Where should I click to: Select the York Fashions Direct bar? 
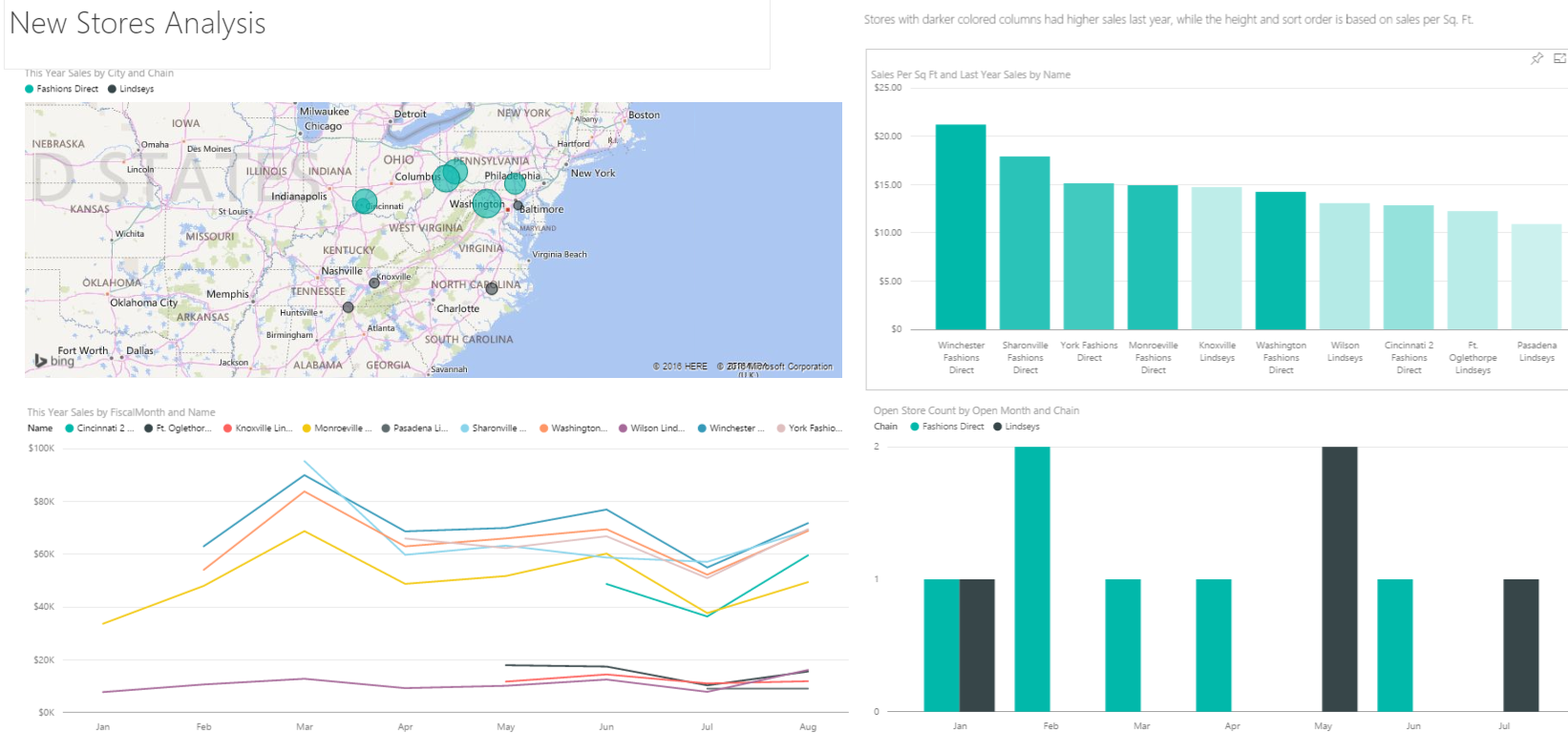pyautogui.click(x=1089, y=257)
